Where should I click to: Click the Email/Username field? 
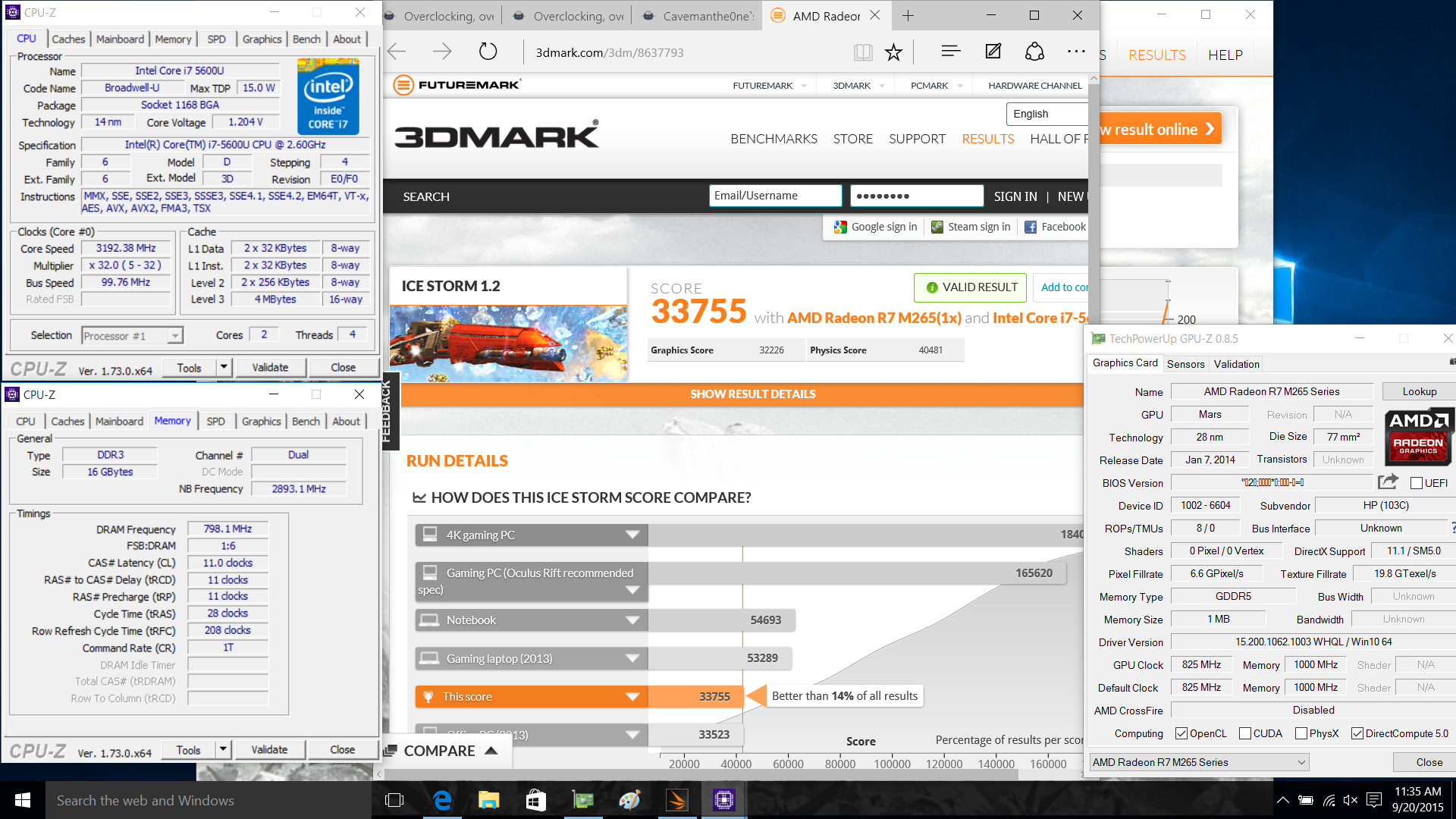[x=776, y=196]
